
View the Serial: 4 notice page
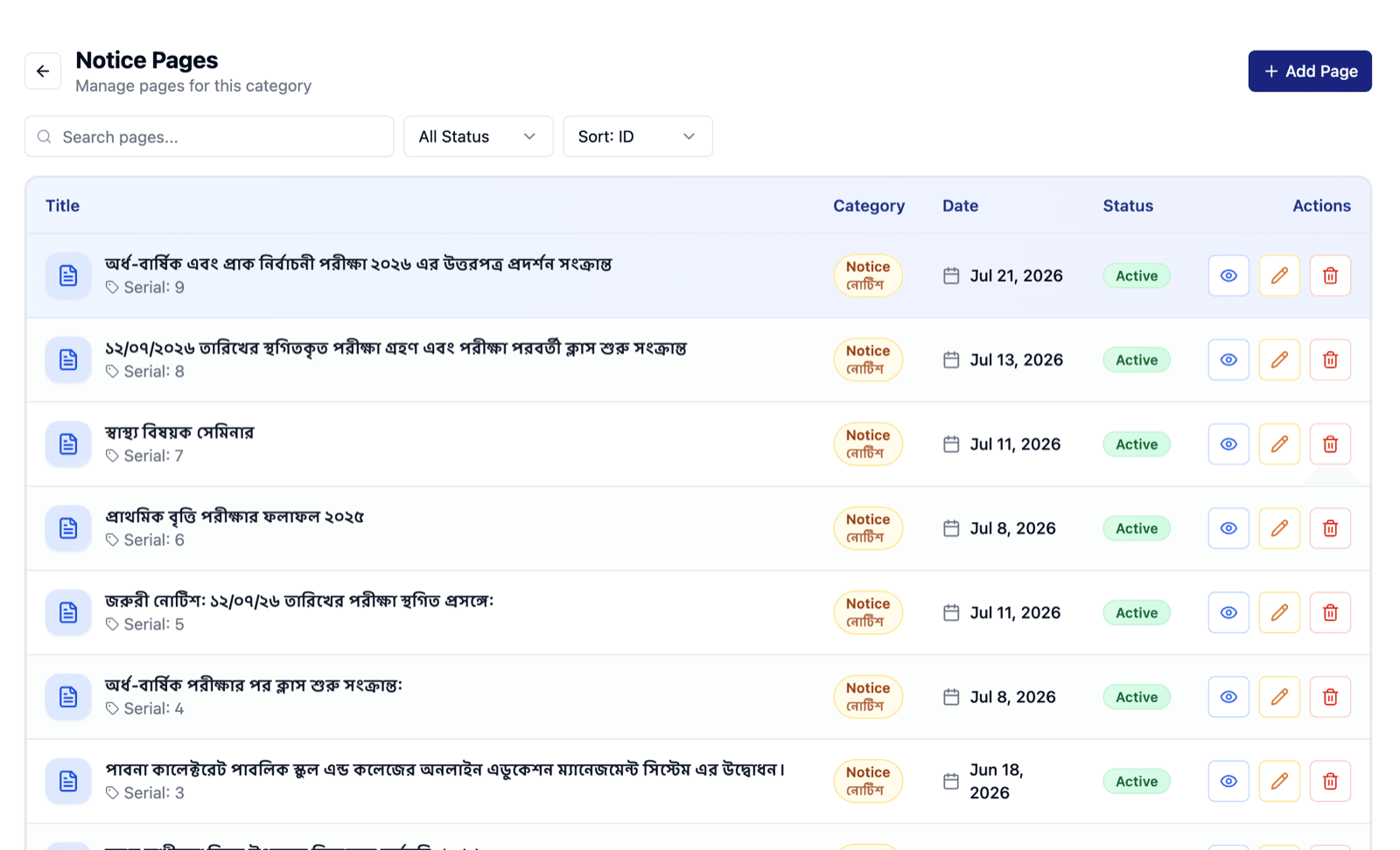click(1228, 697)
